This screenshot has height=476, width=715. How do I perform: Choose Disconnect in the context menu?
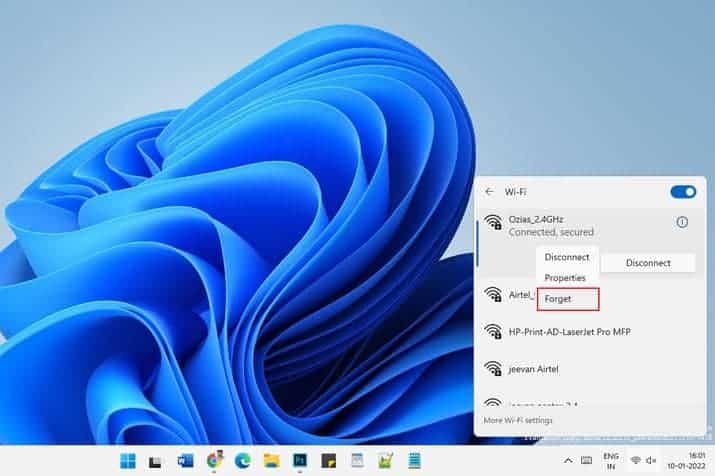(566, 257)
